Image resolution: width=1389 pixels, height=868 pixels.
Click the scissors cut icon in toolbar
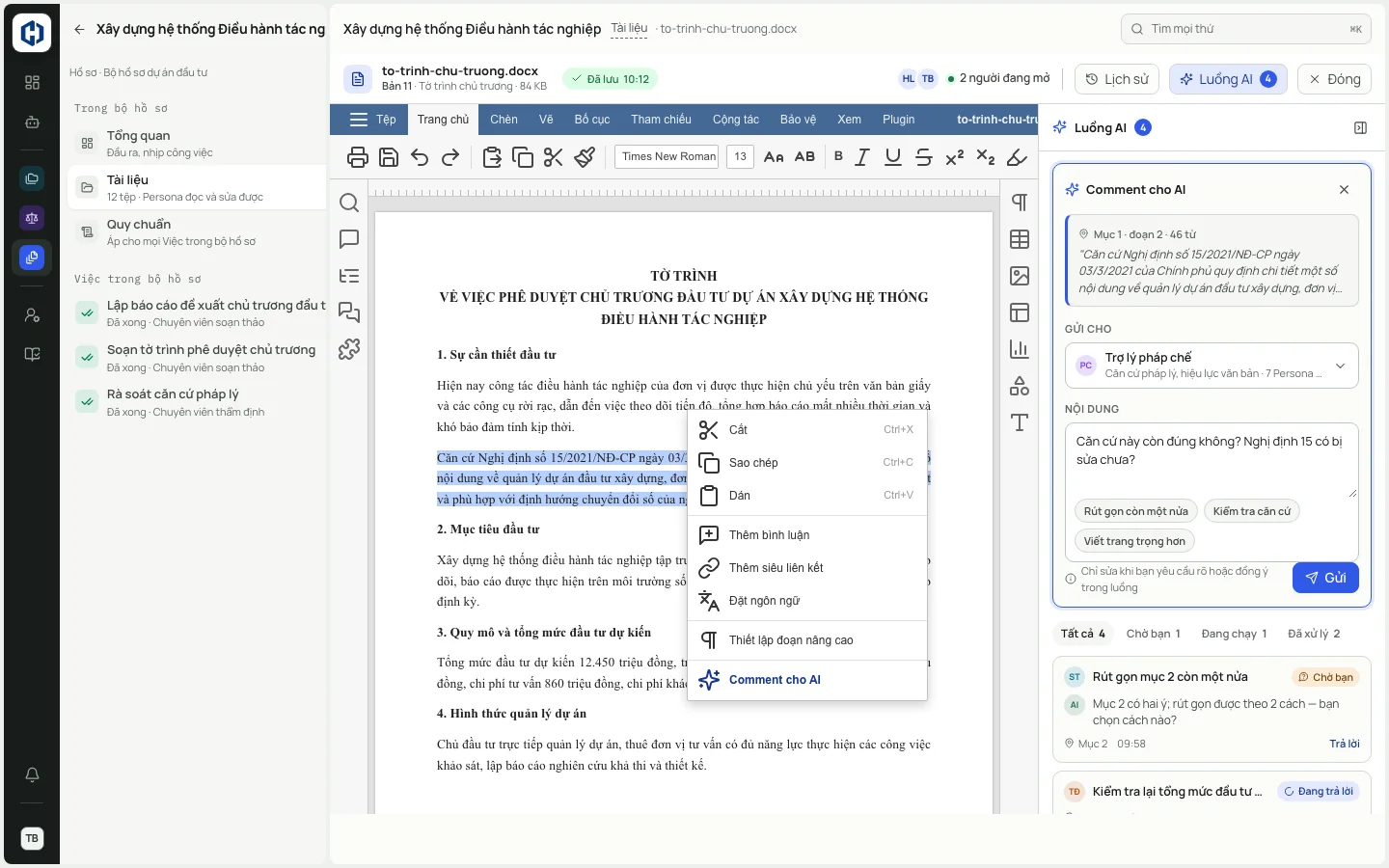click(554, 157)
